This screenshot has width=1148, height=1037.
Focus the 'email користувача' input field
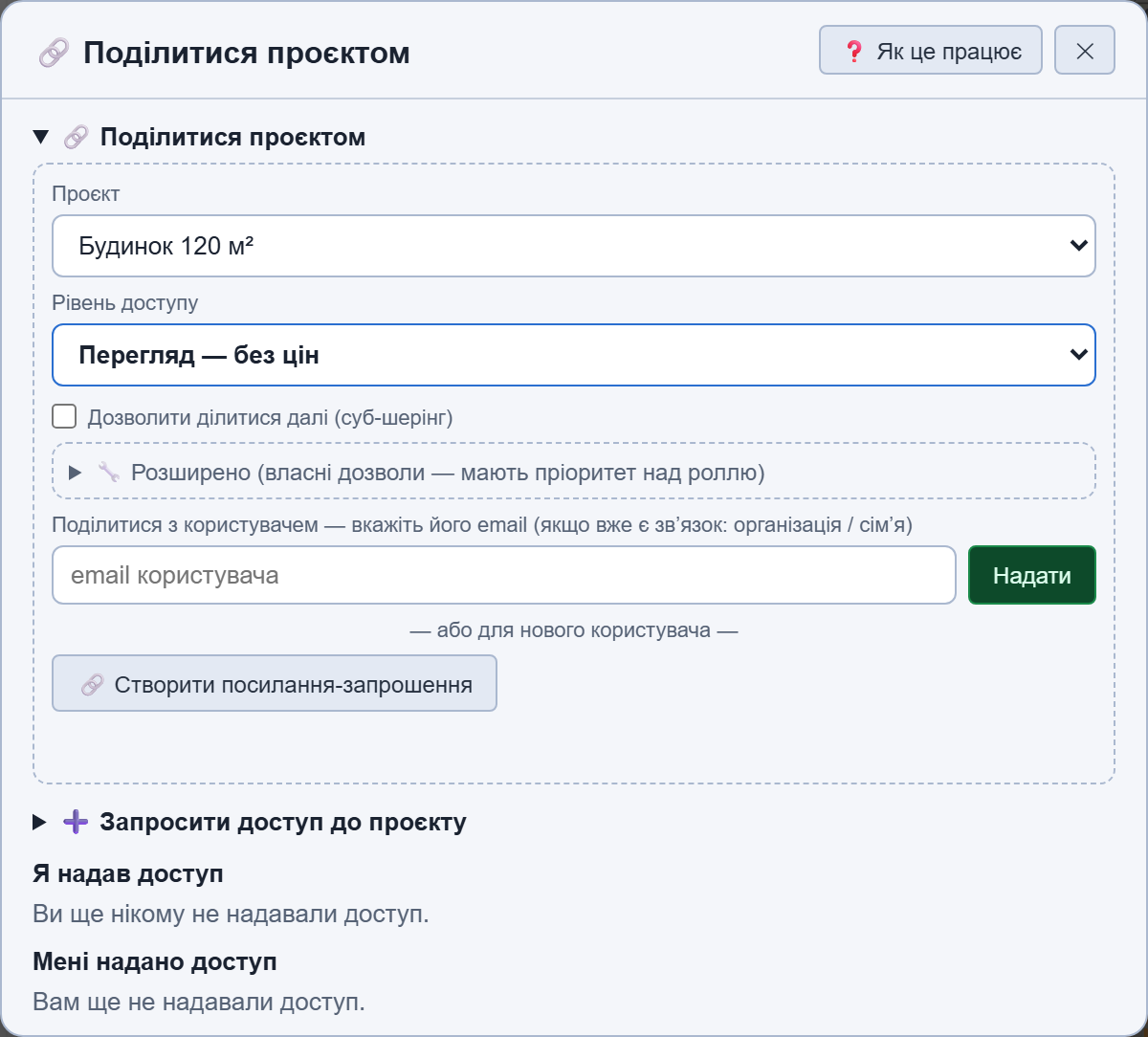click(x=504, y=575)
